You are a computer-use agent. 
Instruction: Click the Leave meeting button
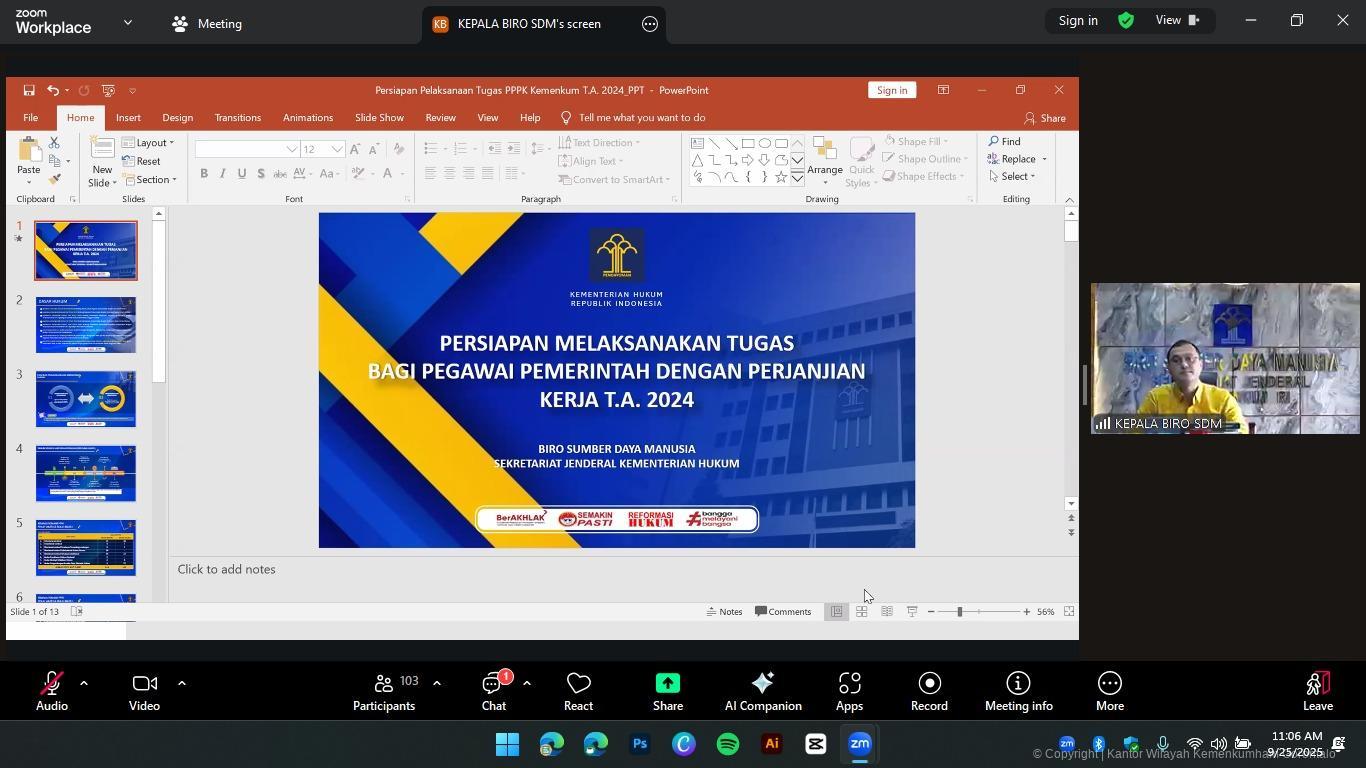click(1317, 691)
